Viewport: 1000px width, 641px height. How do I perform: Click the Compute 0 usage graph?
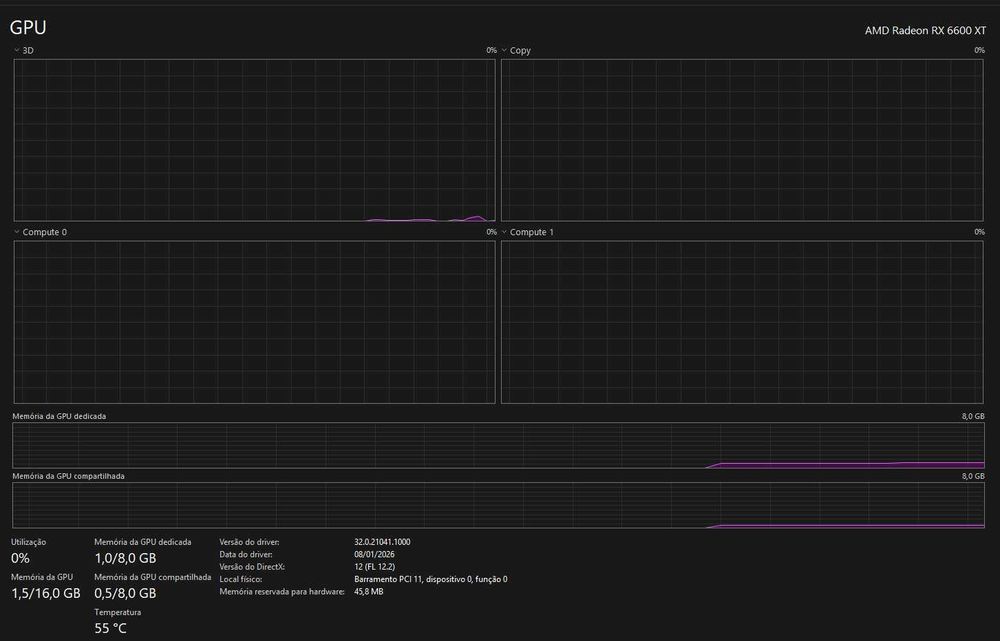click(254, 322)
